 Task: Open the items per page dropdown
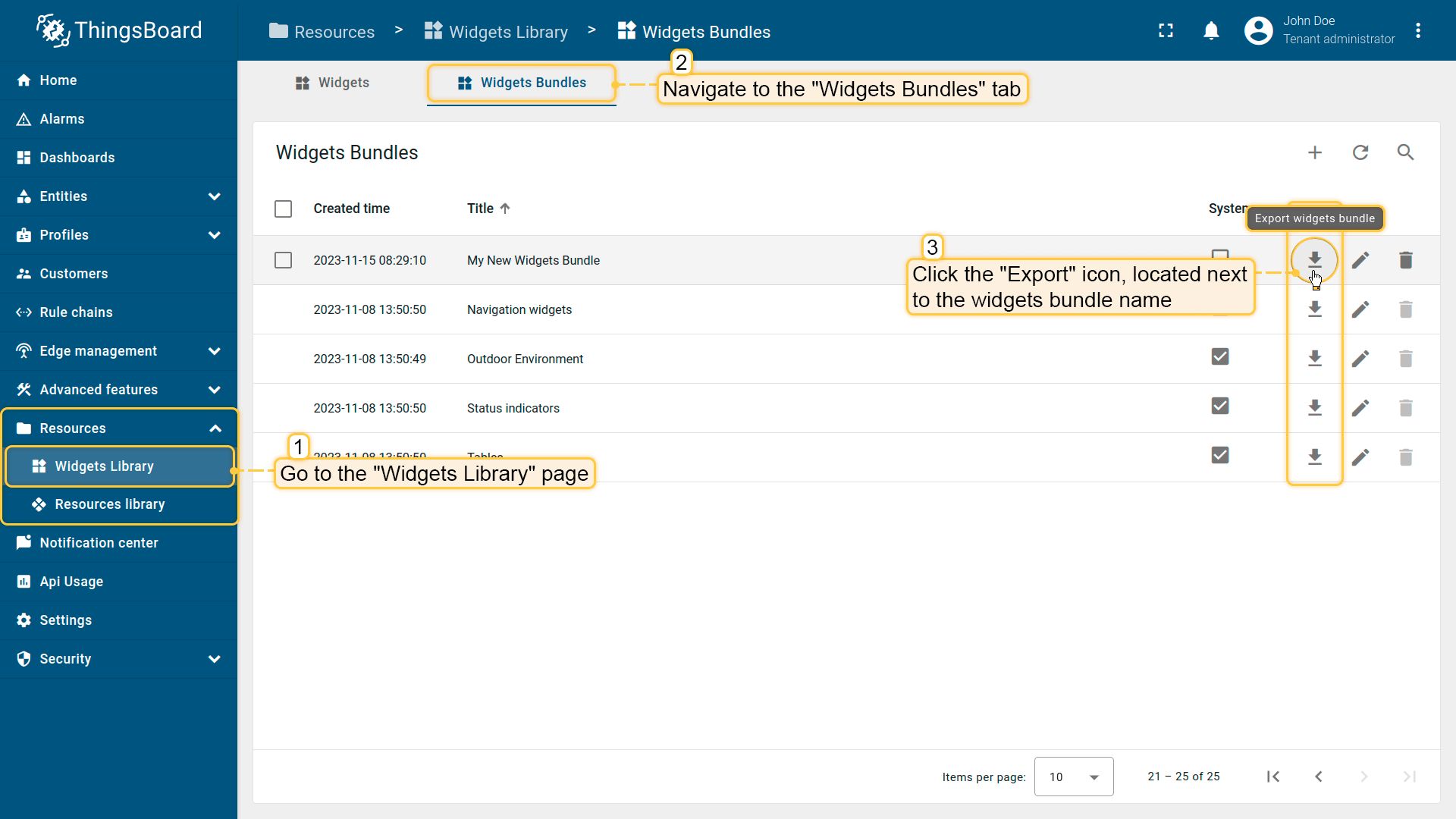pos(1073,777)
